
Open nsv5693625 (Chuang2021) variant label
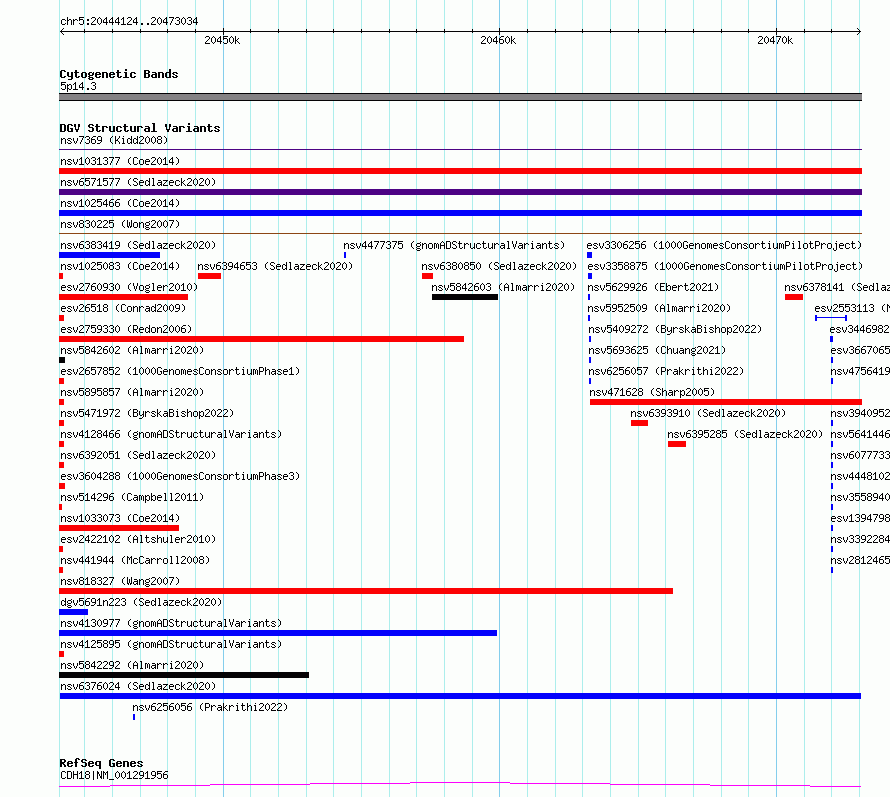point(657,350)
